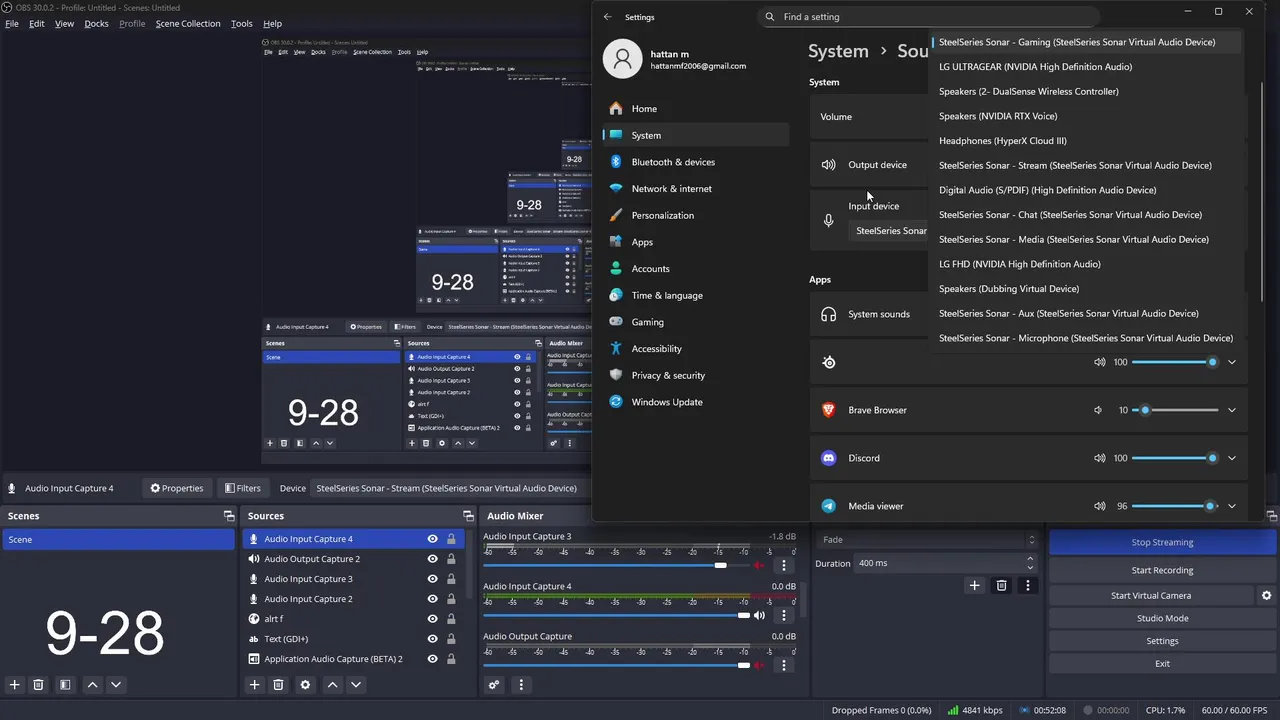Click the Discord app icon in volume mixer

tap(828, 458)
